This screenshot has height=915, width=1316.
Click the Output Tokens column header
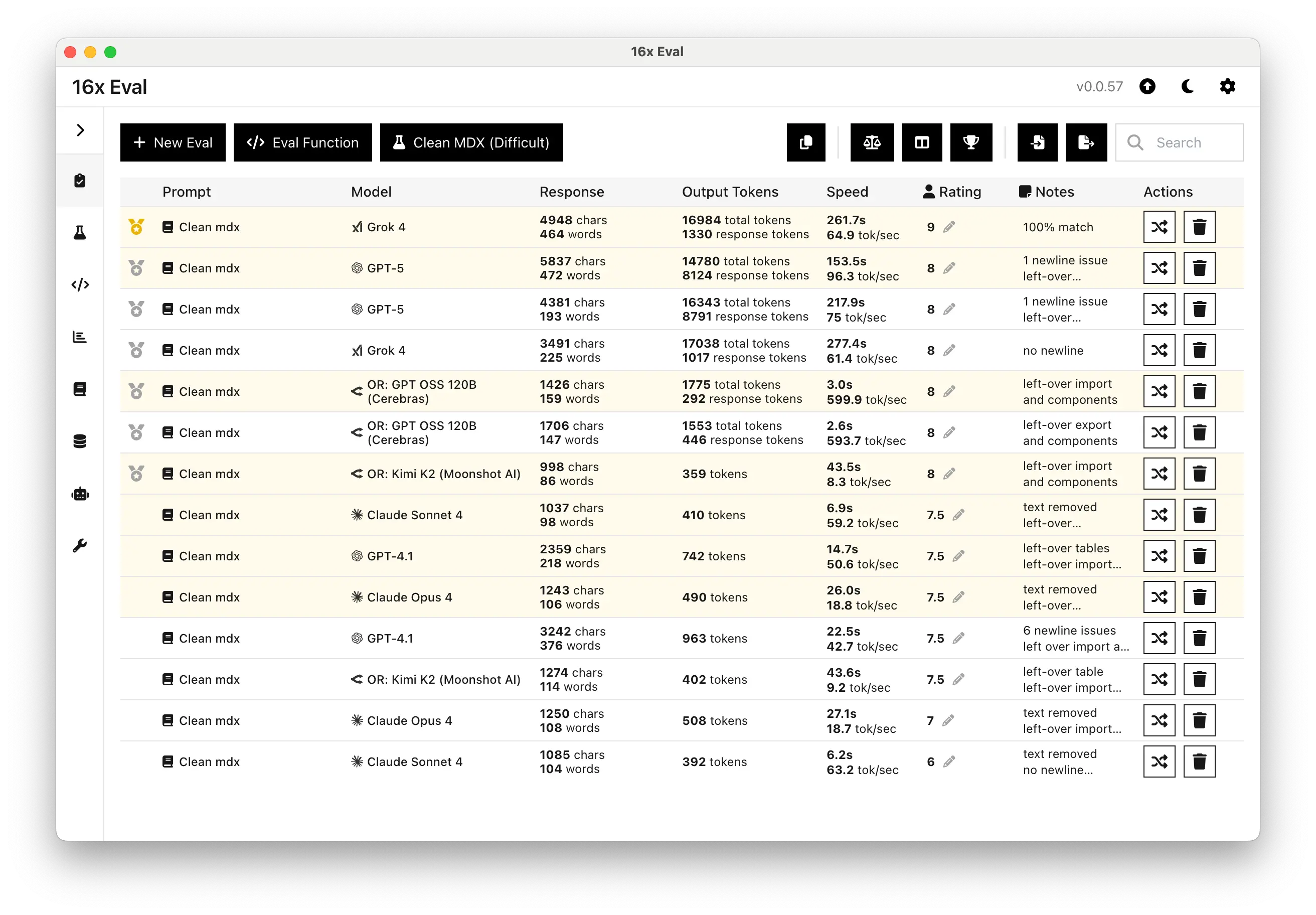pos(730,192)
